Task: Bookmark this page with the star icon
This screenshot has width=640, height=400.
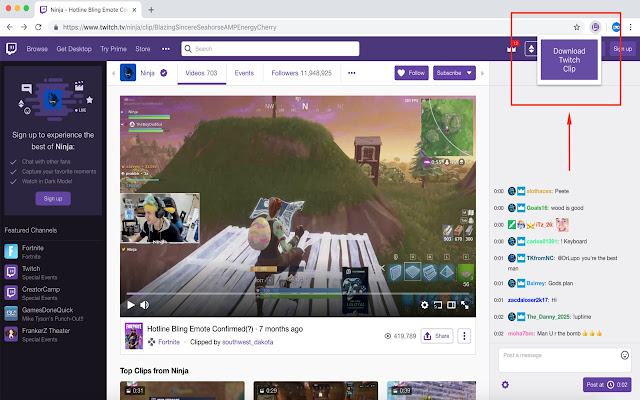Action: coord(577,27)
